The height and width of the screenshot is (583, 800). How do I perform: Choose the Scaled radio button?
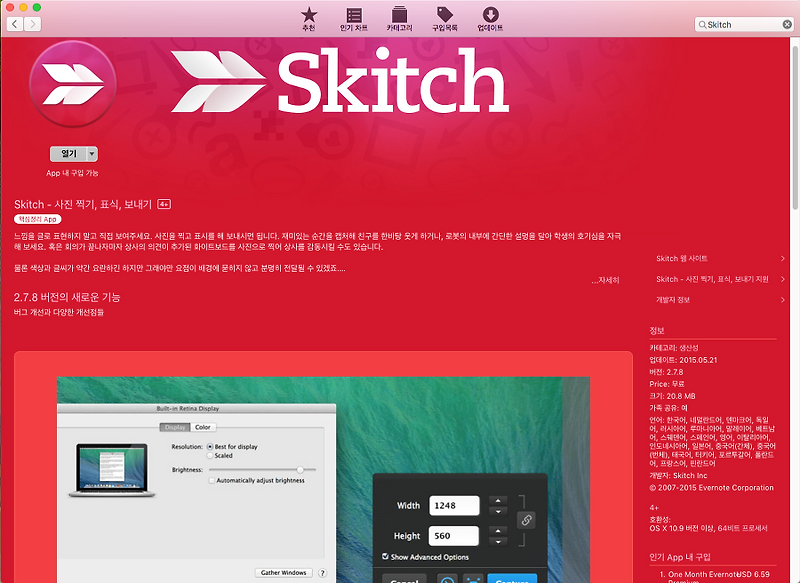(x=210, y=455)
